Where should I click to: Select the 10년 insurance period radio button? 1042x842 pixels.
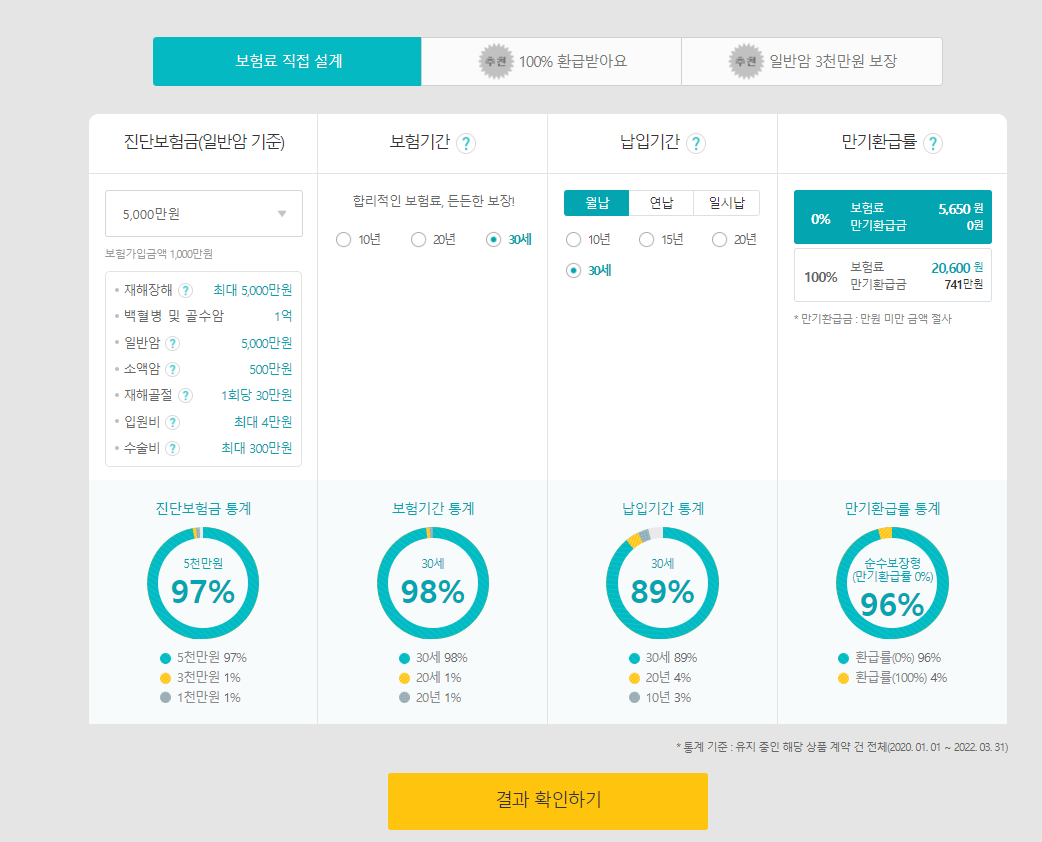pyautogui.click(x=343, y=239)
